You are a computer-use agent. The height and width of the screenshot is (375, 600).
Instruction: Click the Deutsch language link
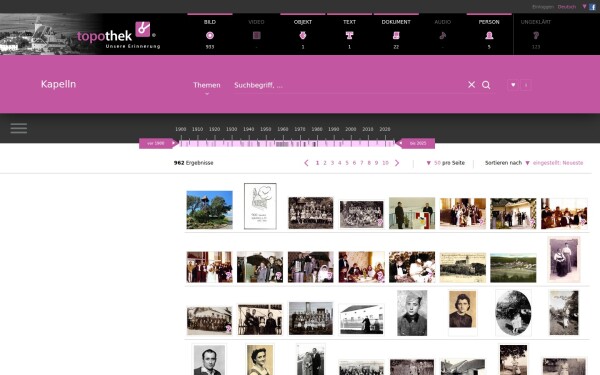tap(567, 7)
